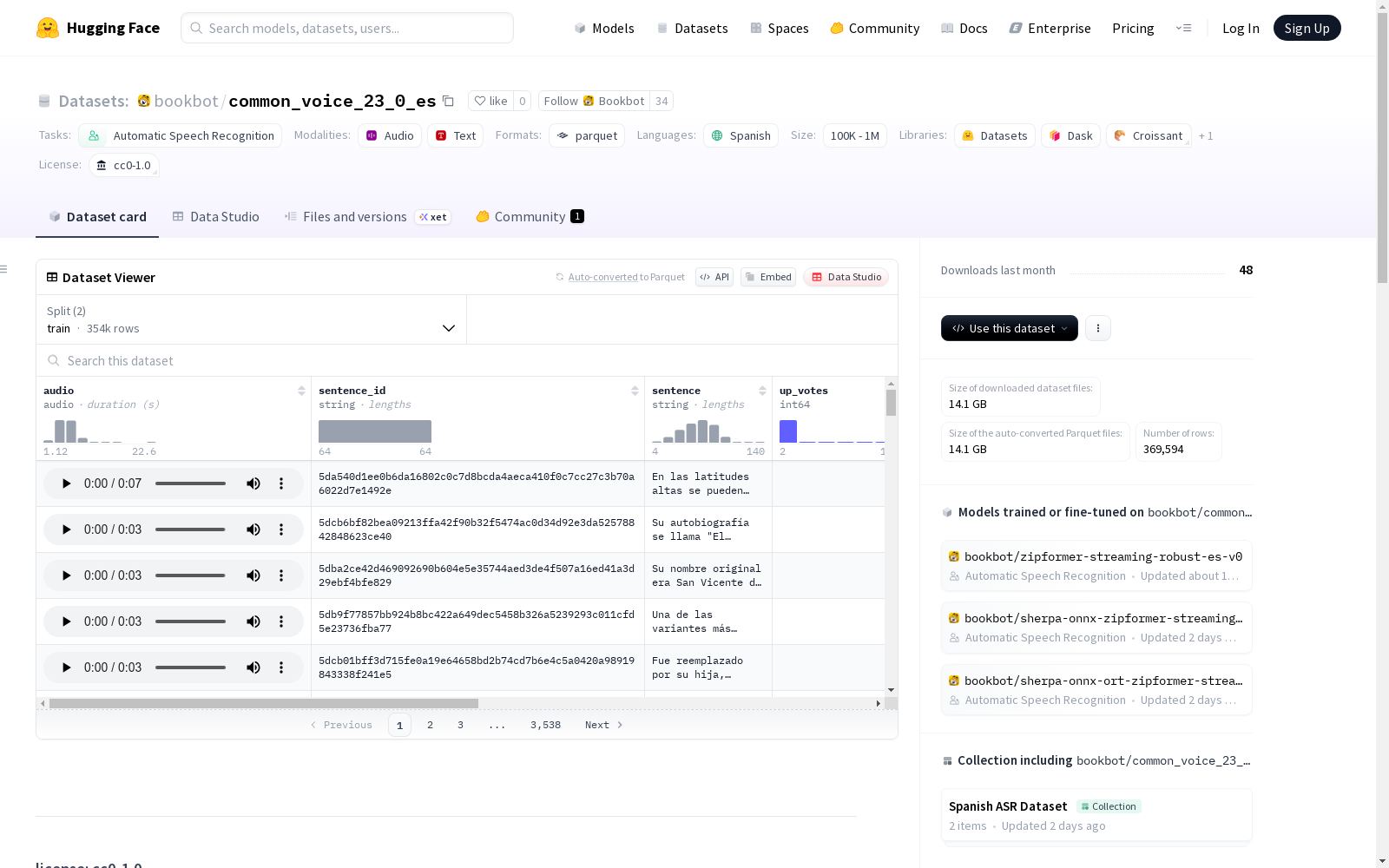Click the Sign Up button

pyautogui.click(x=1307, y=28)
